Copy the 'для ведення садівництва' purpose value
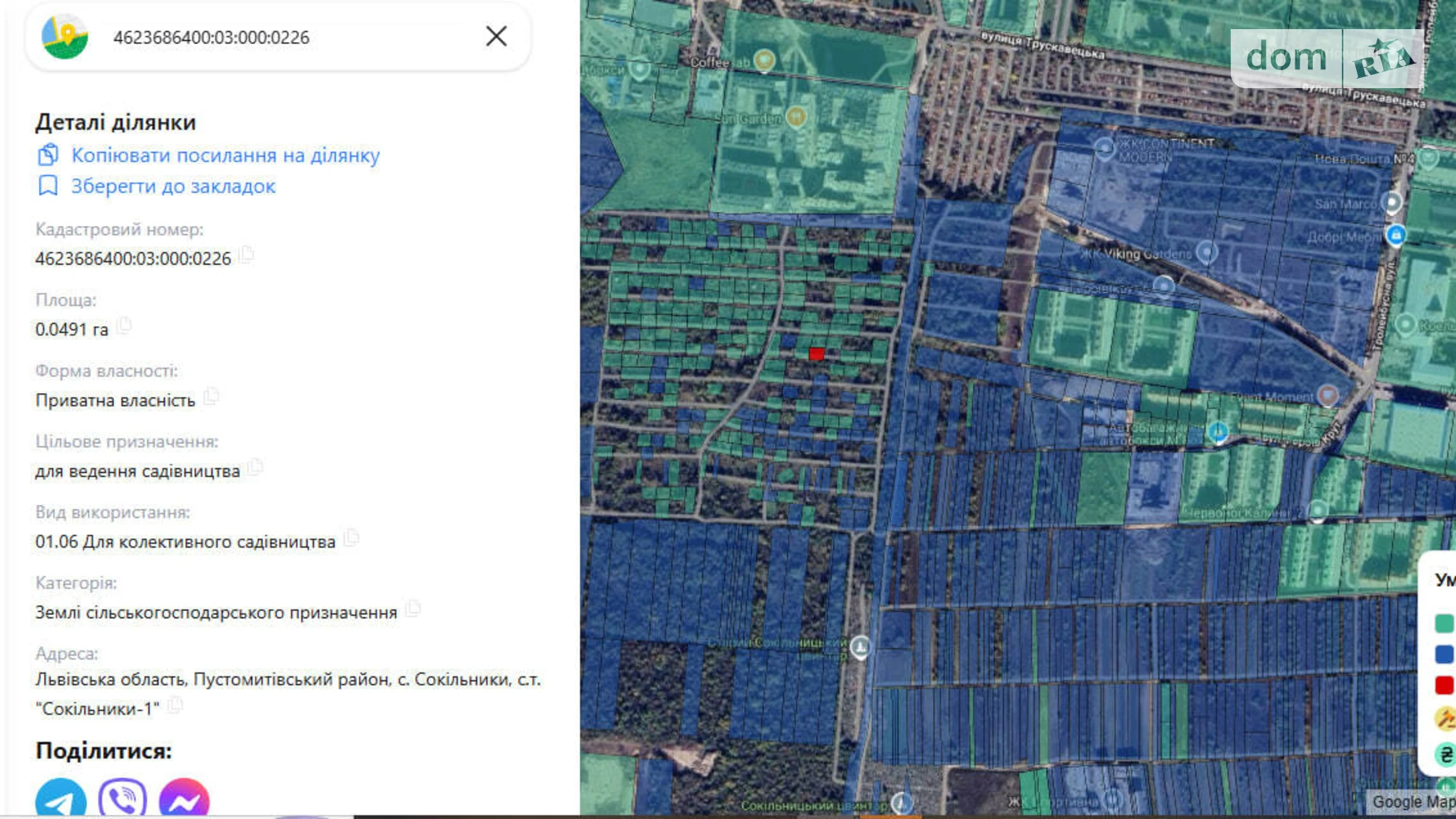 pyautogui.click(x=255, y=467)
